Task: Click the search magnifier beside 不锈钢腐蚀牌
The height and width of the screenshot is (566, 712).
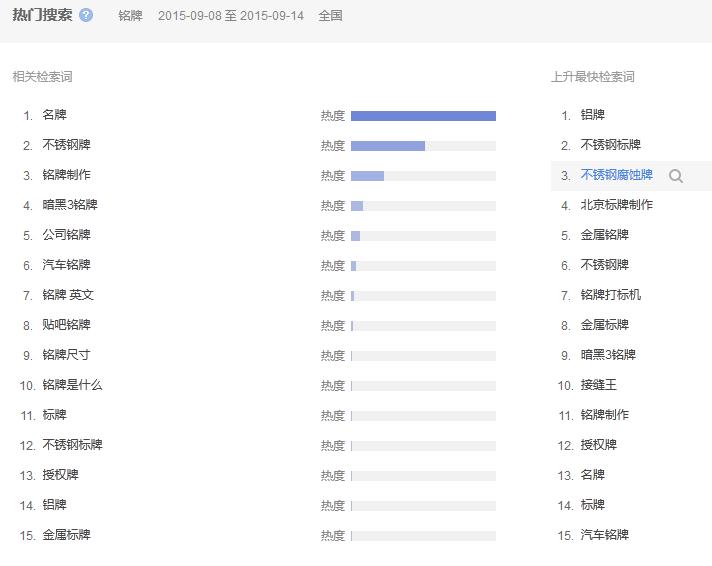Action: click(676, 176)
